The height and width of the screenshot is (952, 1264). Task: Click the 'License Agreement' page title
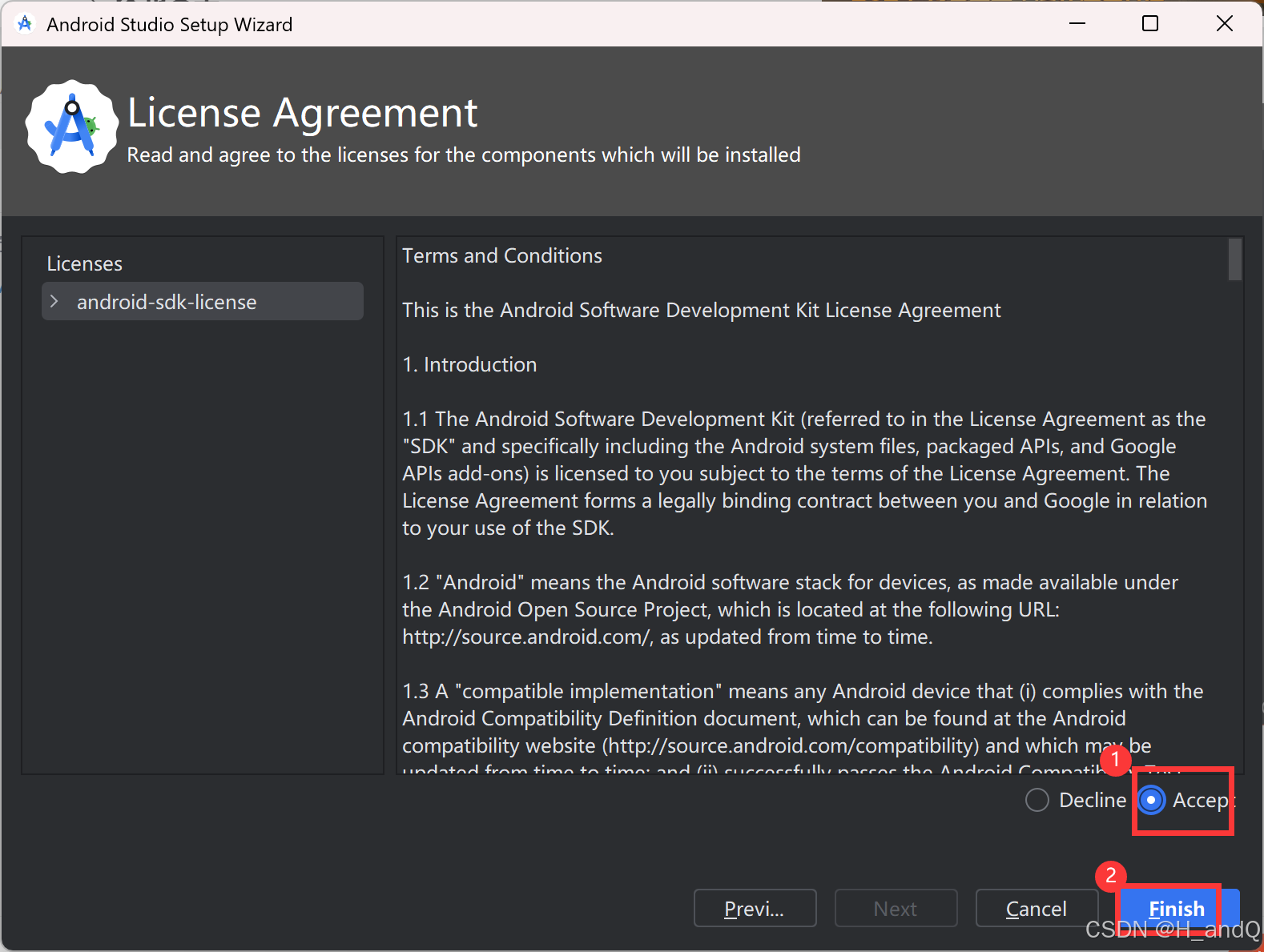(x=303, y=112)
